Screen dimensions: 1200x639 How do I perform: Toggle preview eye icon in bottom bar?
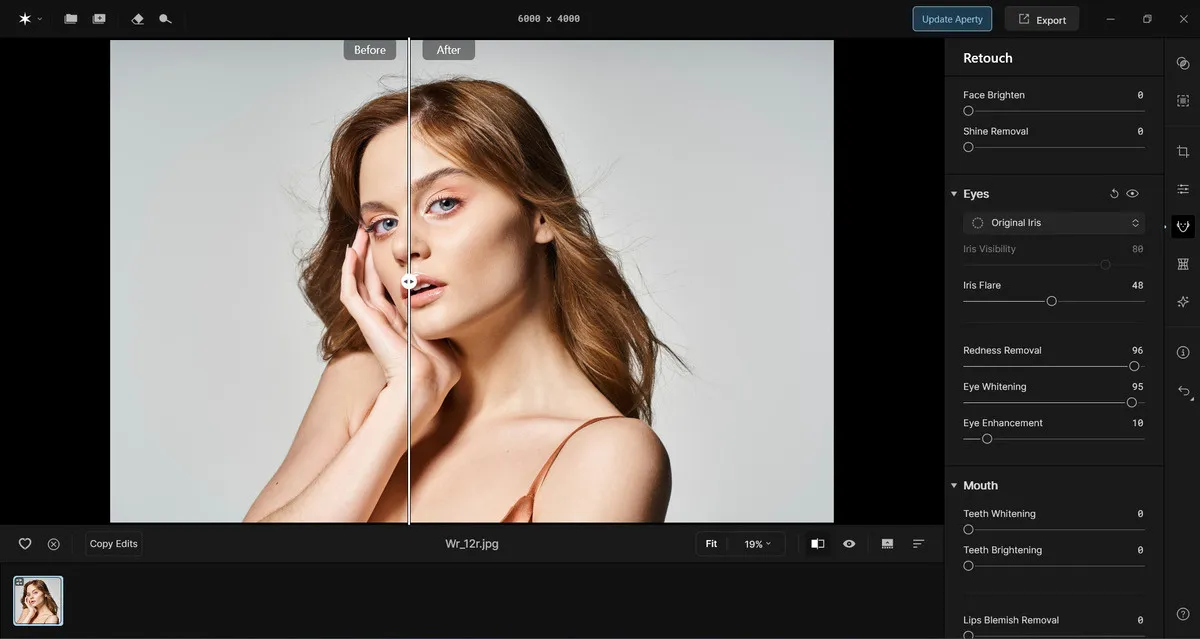tap(849, 544)
